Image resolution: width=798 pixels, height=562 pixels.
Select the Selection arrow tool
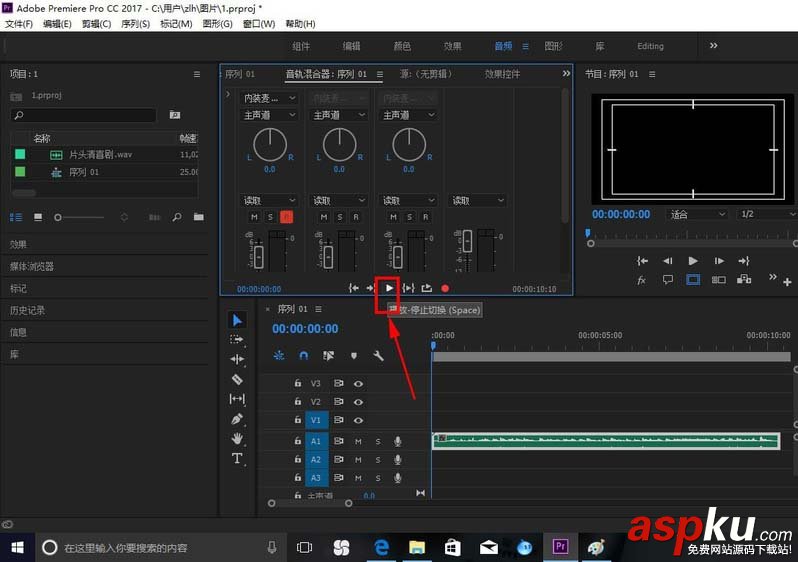pos(237,320)
